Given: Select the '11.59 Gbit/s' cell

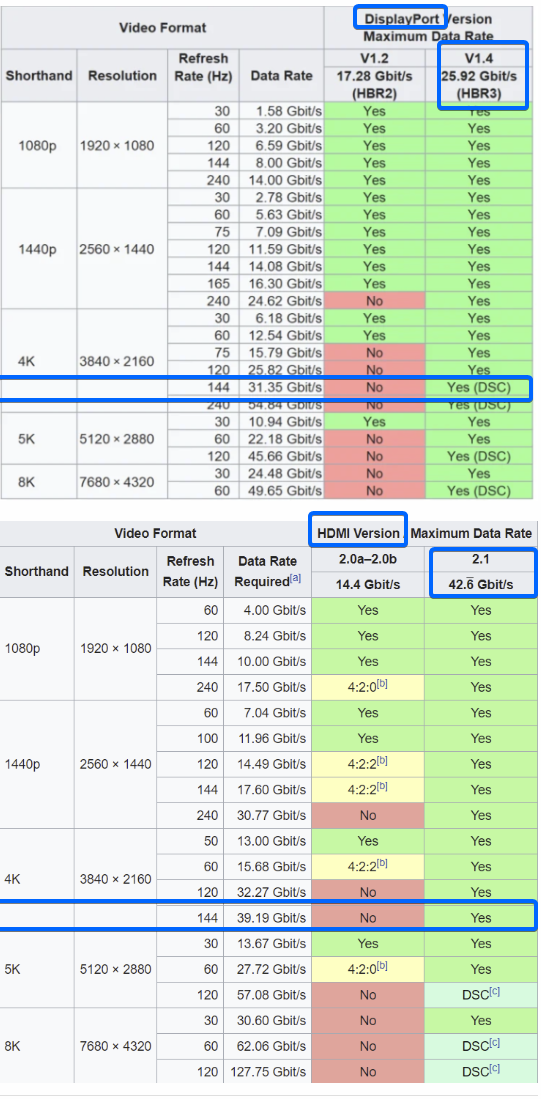Looking at the screenshot, I should 281,249.
